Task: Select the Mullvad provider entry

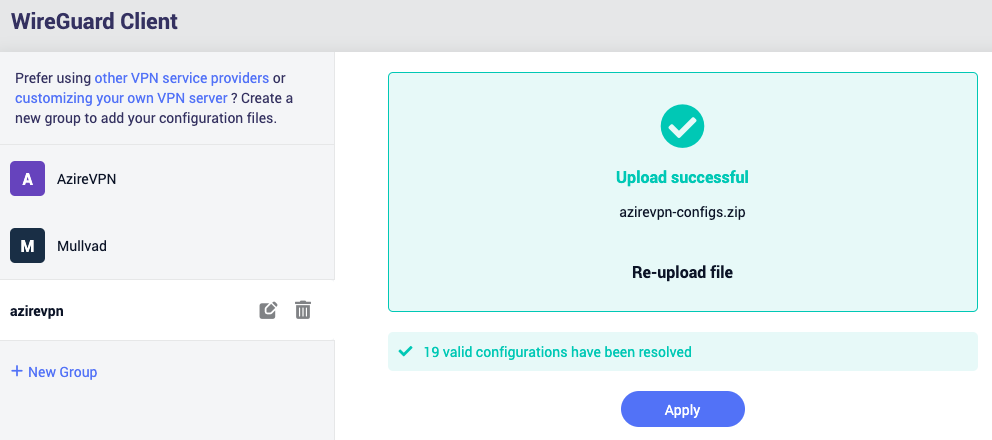Action: 167,246
